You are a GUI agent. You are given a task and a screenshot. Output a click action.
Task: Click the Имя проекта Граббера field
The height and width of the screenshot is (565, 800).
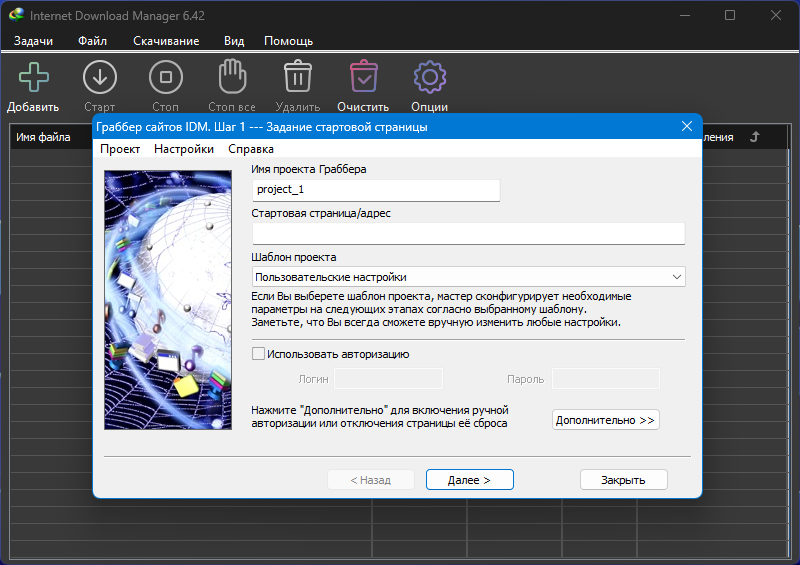376,190
